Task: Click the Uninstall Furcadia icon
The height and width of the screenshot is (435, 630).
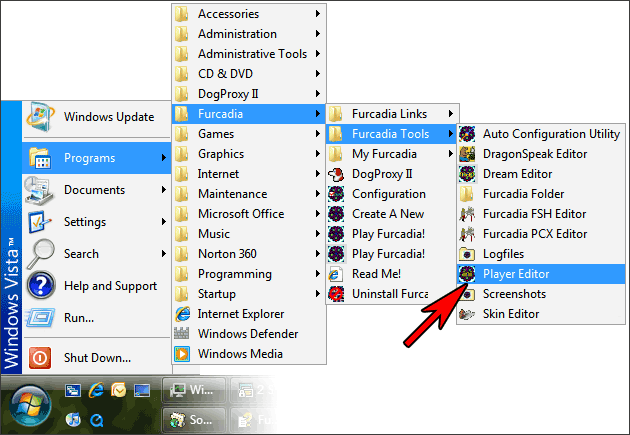Action: point(336,294)
